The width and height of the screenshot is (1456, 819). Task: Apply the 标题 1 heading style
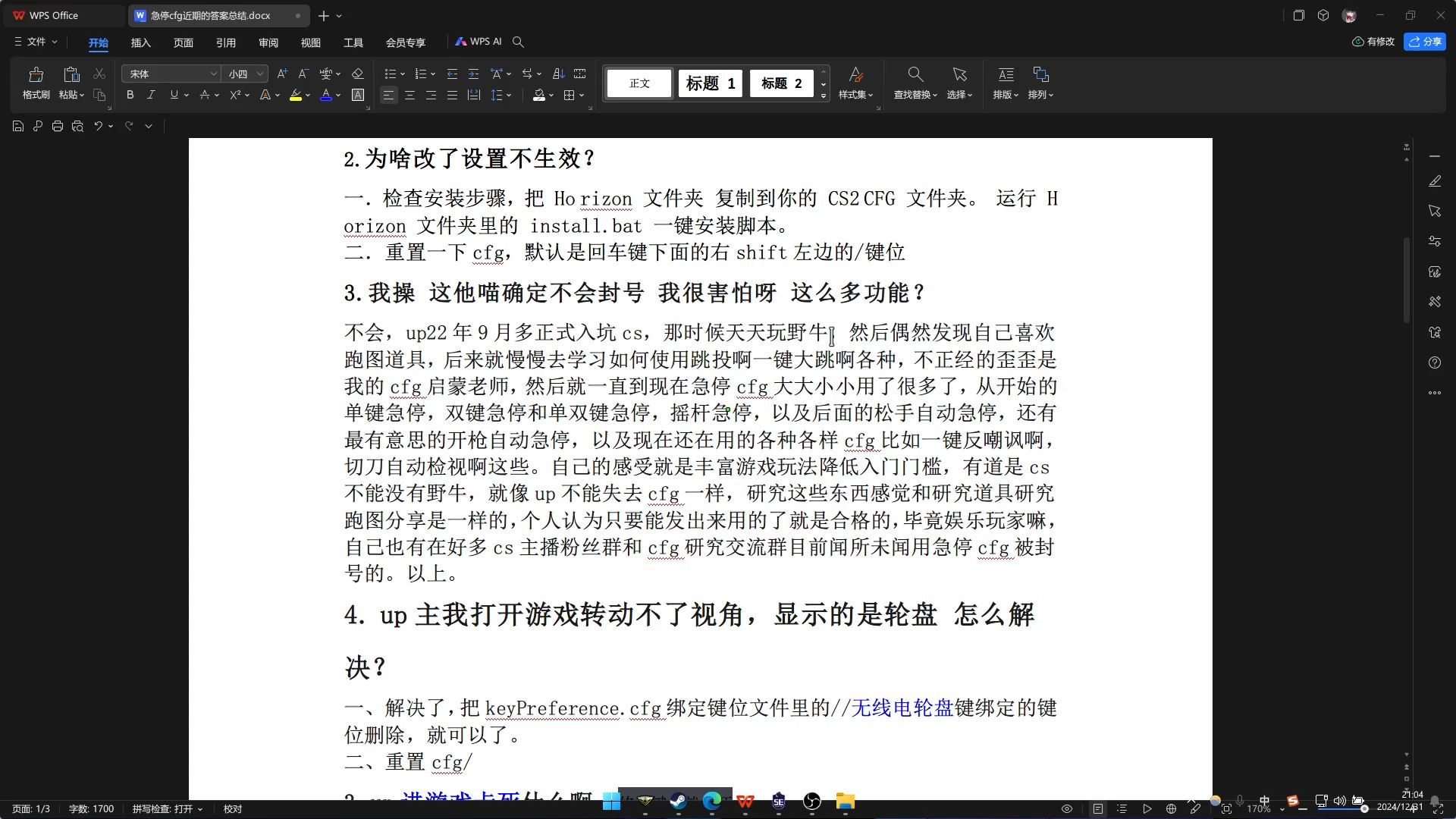pos(711,83)
